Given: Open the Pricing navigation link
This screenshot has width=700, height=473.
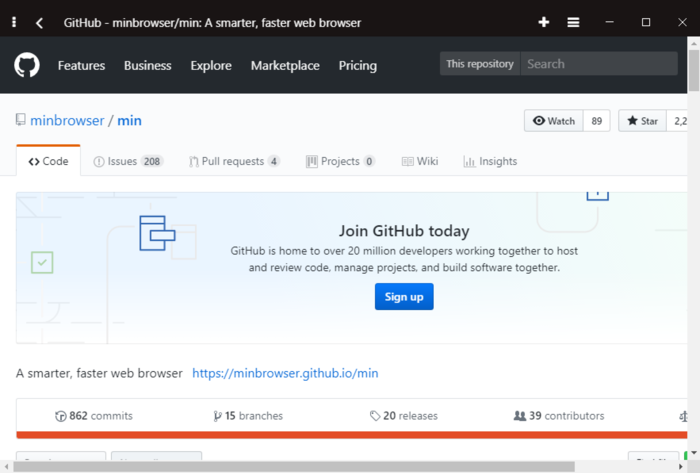Looking at the screenshot, I should [358, 66].
